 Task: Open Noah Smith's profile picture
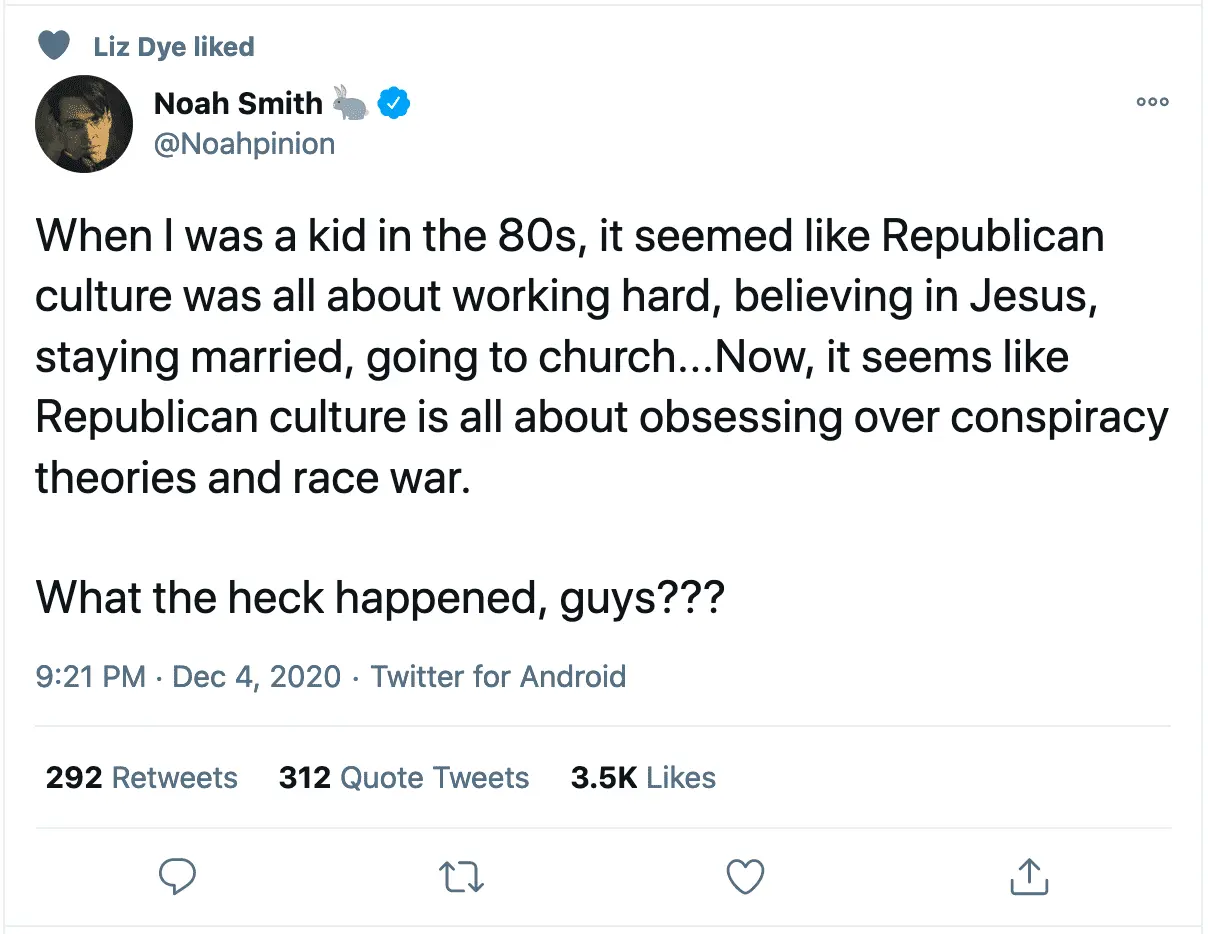(x=84, y=123)
